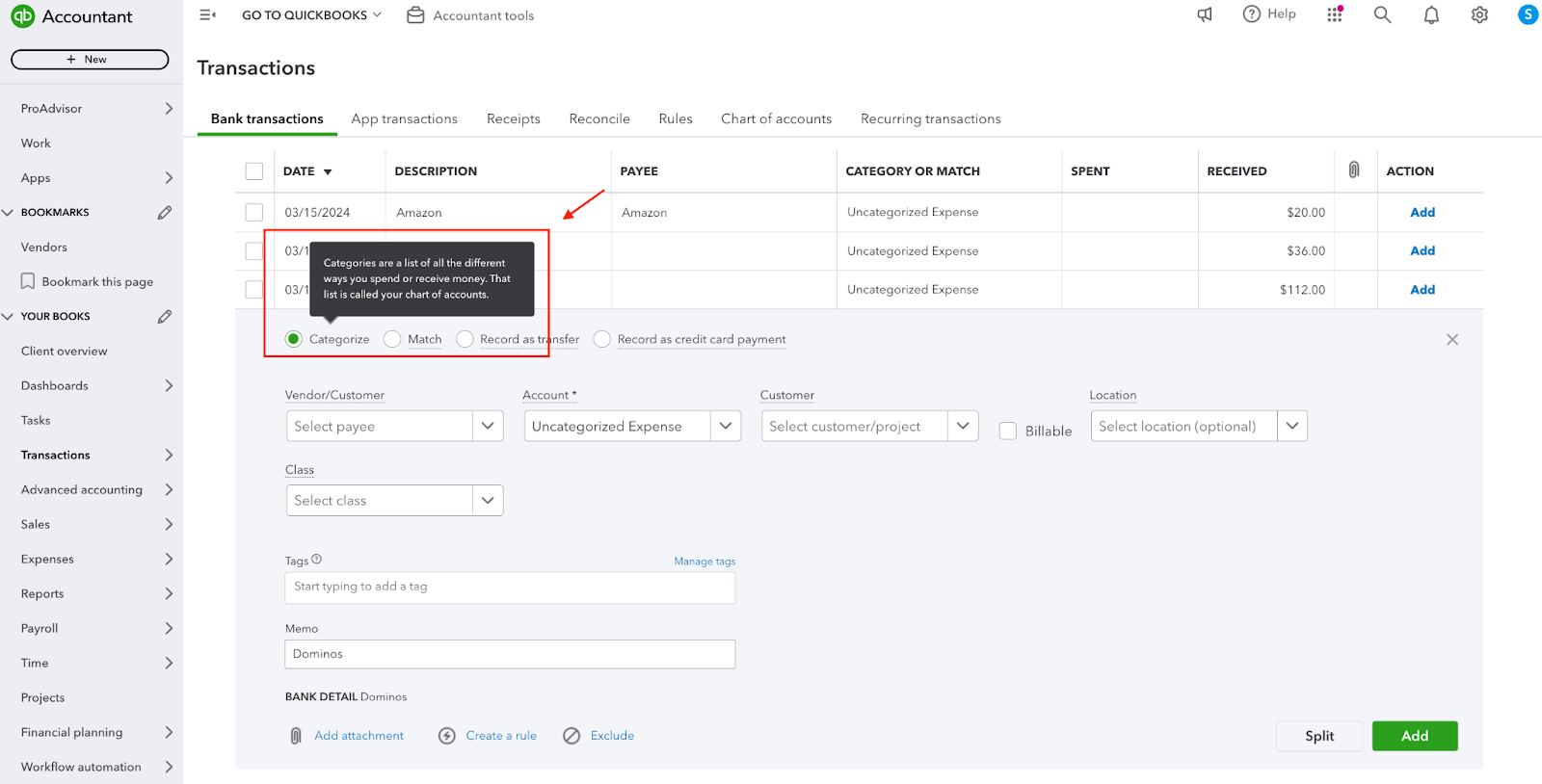The width and height of the screenshot is (1542, 784).
Task: Click the green Add button
Action: pos(1415,736)
